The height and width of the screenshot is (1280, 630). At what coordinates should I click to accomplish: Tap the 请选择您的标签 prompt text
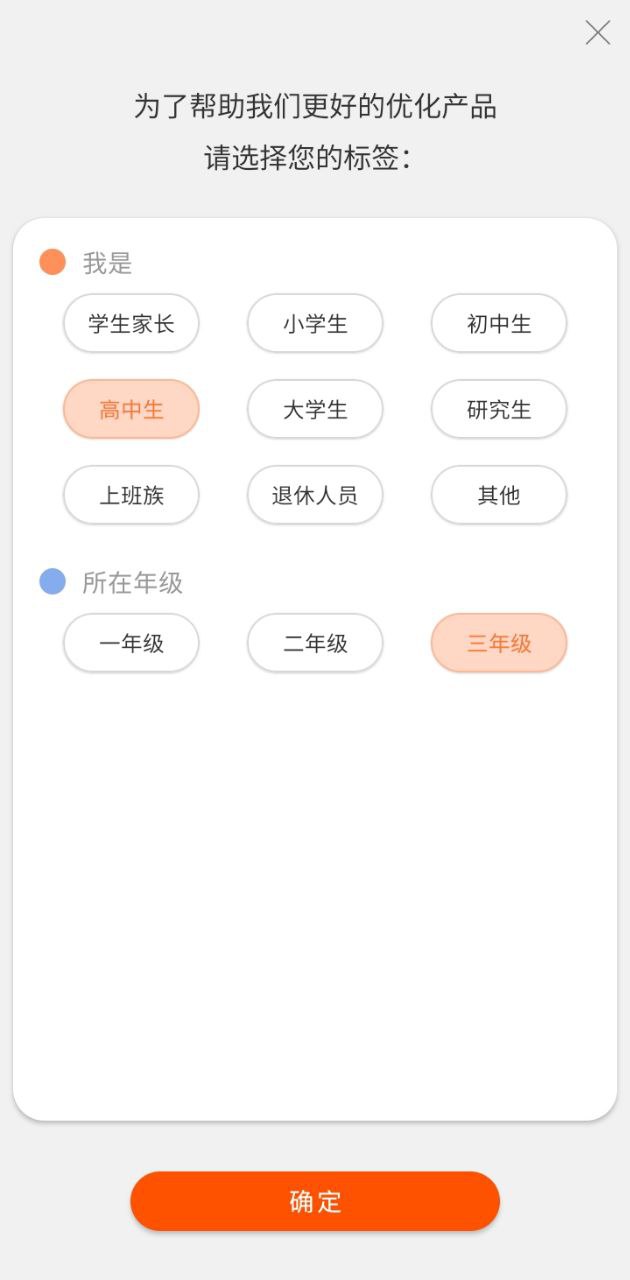coord(308,158)
